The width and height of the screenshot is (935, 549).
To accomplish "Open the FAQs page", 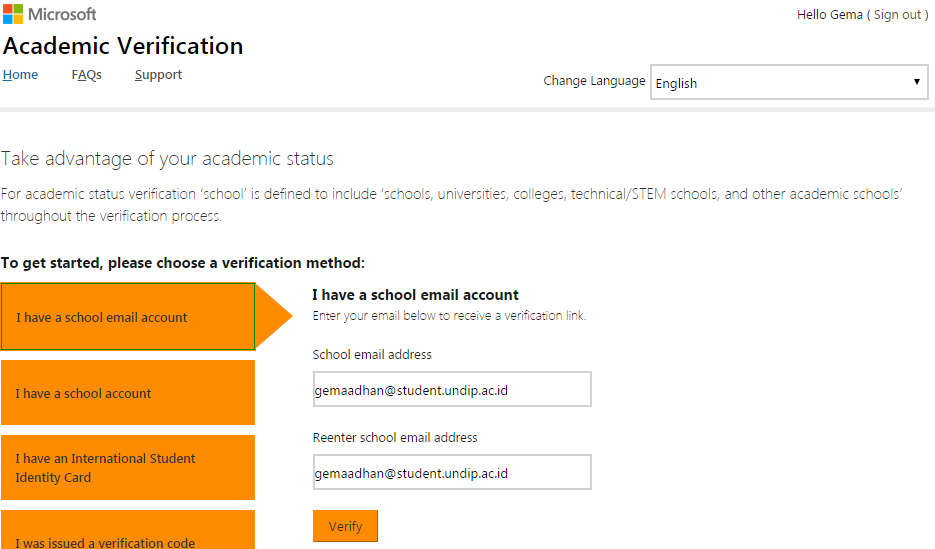I will [86, 75].
